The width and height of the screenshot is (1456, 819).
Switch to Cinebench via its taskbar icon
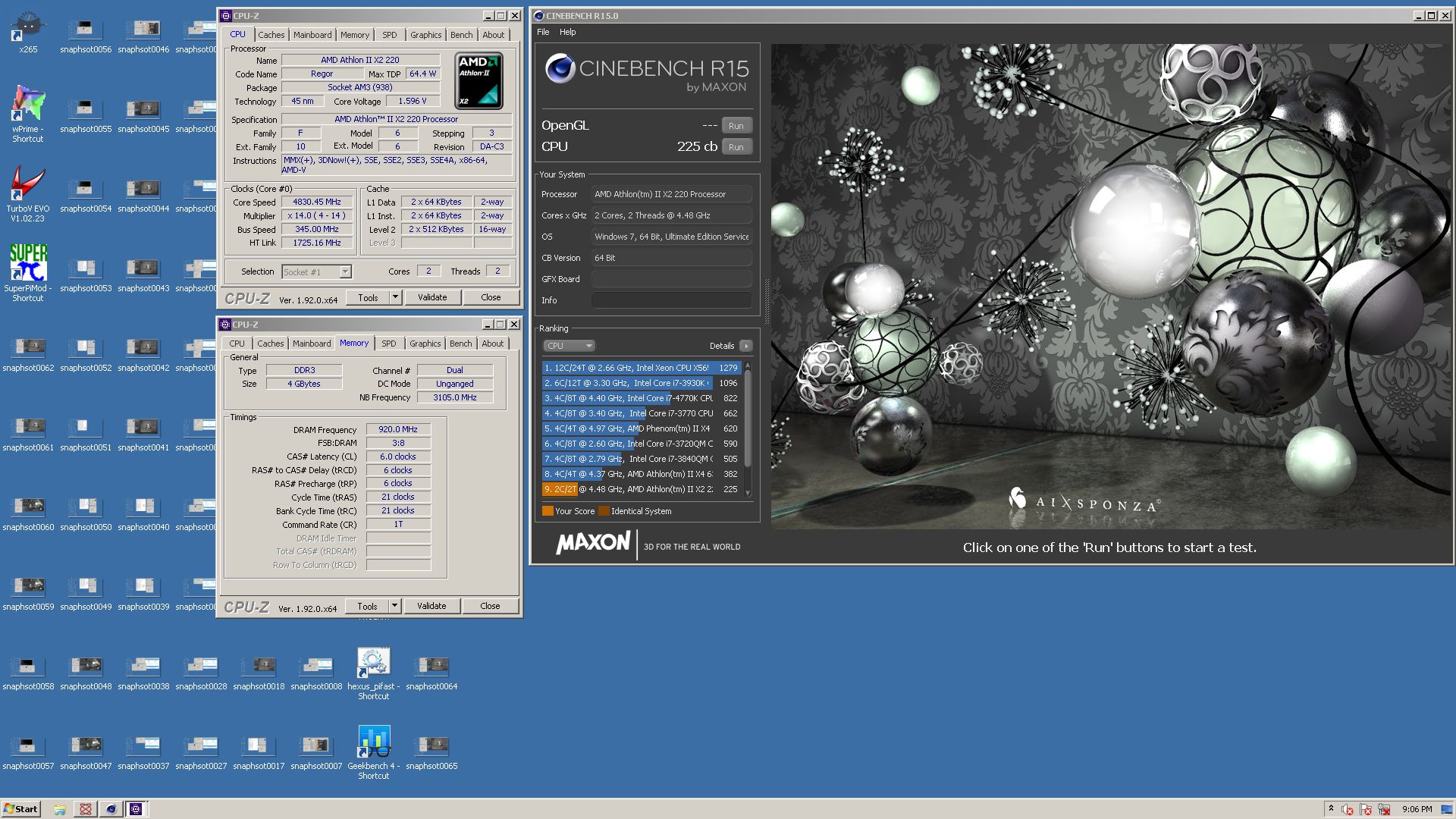[111, 809]
